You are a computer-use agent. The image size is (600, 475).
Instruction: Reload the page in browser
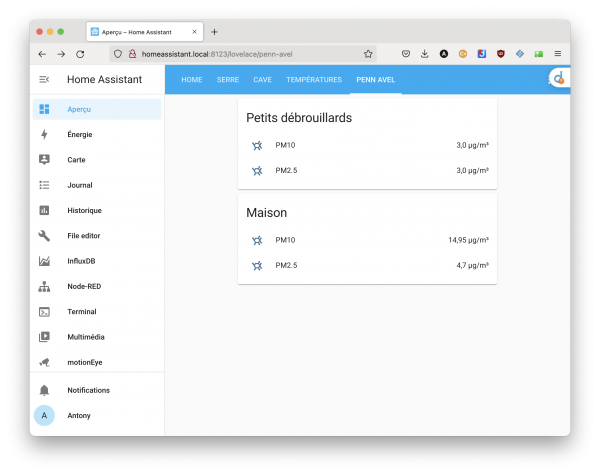click(80, 54)
